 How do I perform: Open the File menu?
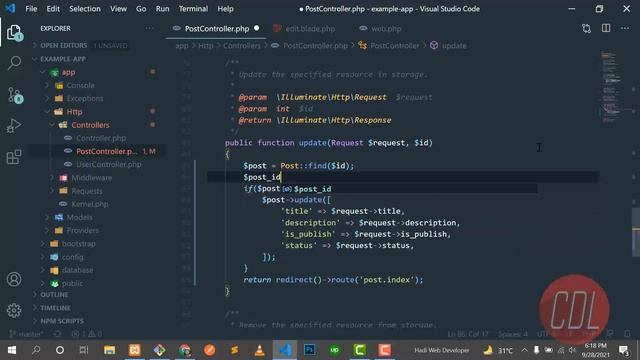(31, 9)
